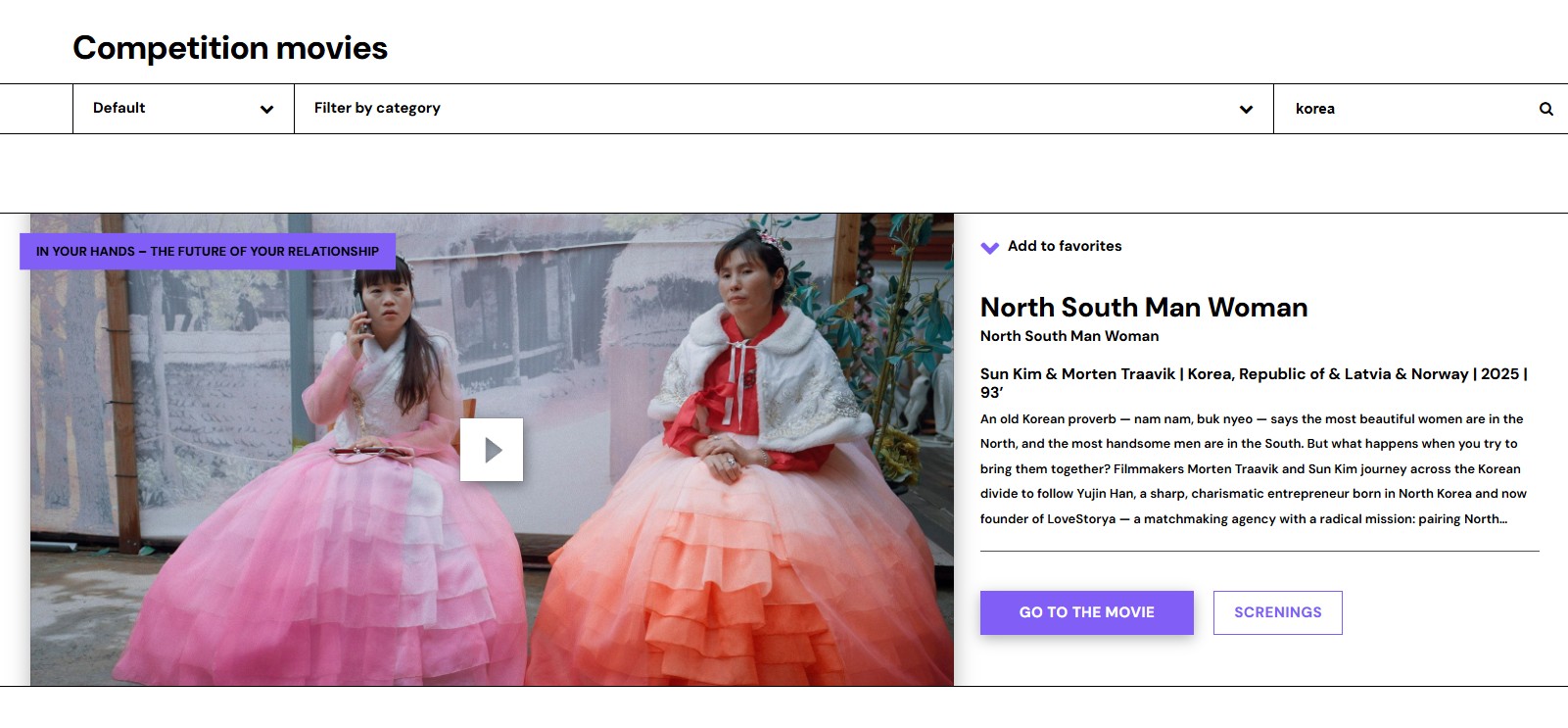The height and width of the screenshot is (728, 1568).
Task: Click the Default label in the sort box
Action: (119, 108)
